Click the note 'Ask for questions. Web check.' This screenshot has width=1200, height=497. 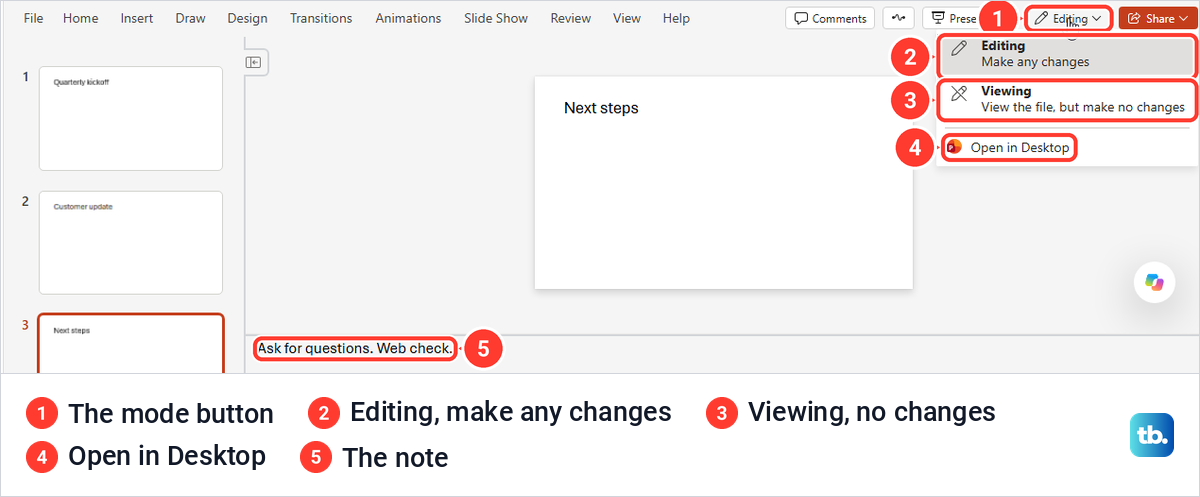[355, 348]
